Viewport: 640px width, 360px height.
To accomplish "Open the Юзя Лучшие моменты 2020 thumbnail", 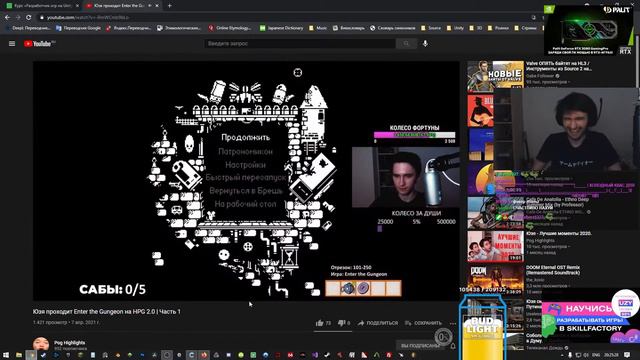I will [496, 246].
